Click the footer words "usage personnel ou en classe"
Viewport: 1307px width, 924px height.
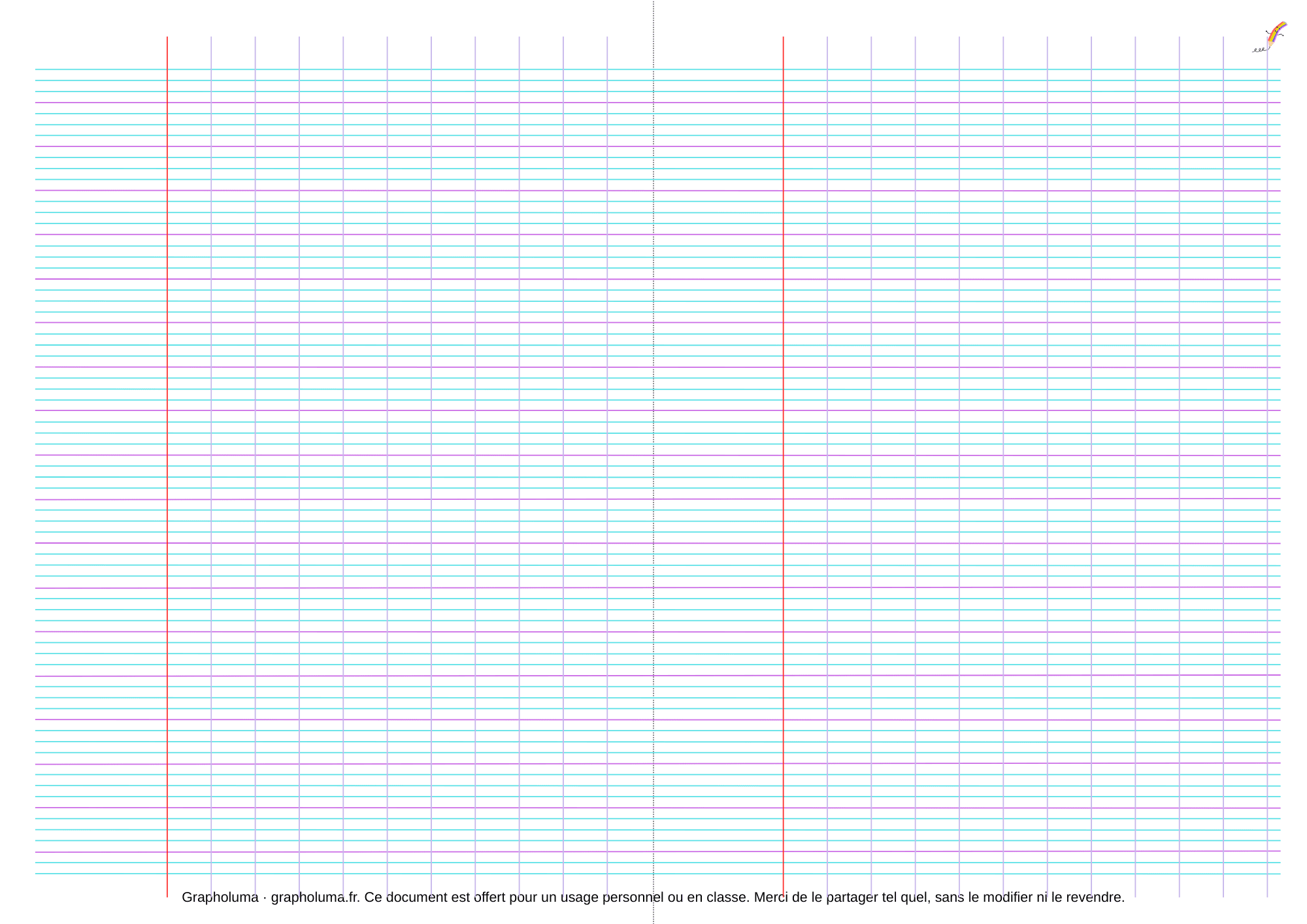tap(653, 897)
